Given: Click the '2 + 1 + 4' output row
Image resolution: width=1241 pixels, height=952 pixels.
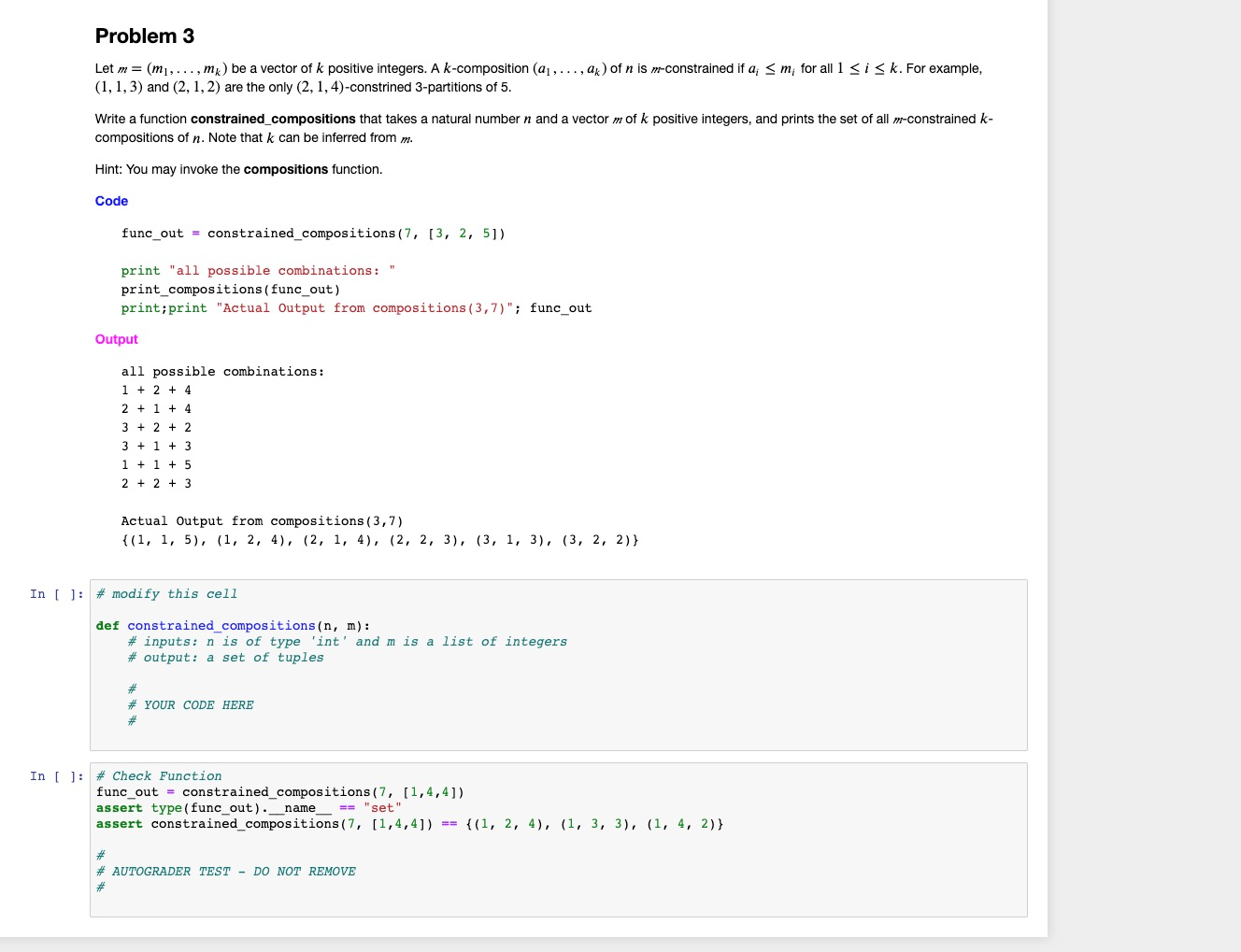Looking at the screenshot, I should pyautogui.click(x=156, y=409).
